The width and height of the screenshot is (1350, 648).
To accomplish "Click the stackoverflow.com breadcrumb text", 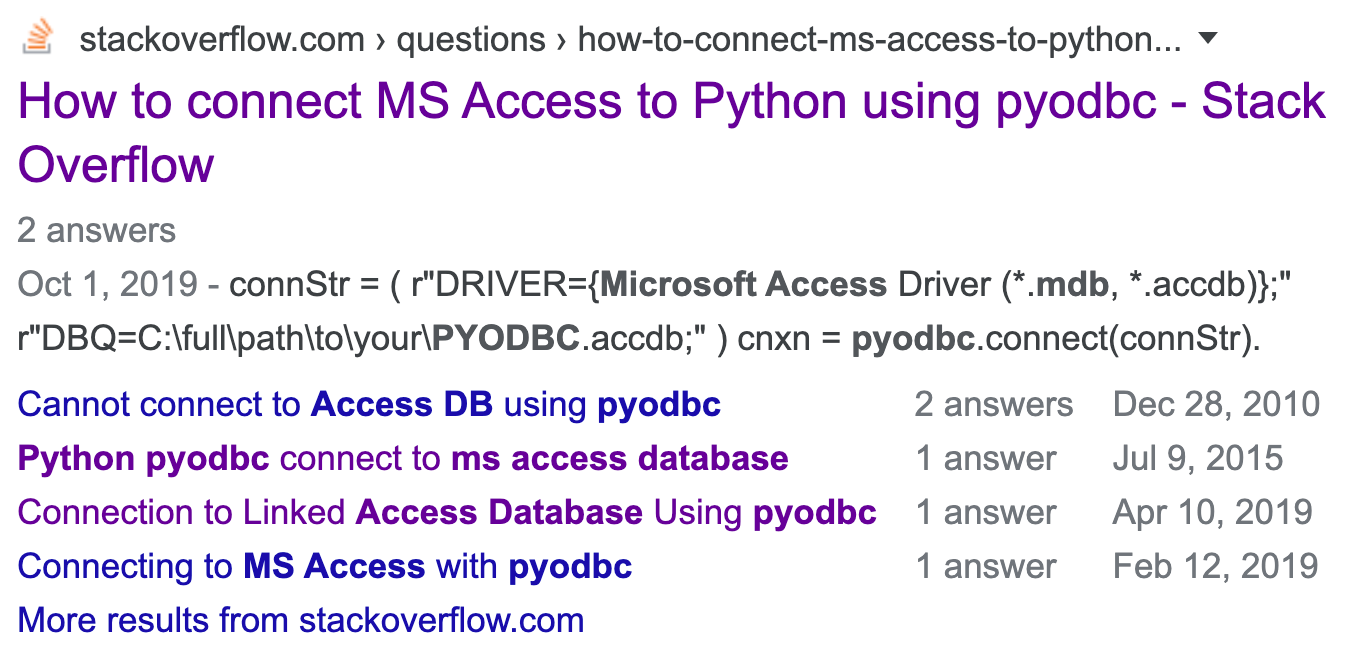I will click(222, 40).
